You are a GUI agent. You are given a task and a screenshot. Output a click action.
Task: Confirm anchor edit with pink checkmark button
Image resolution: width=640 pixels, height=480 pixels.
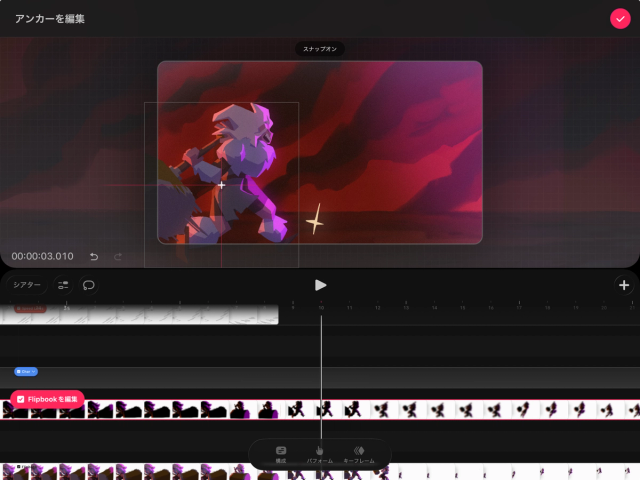(x=620, y=19)
